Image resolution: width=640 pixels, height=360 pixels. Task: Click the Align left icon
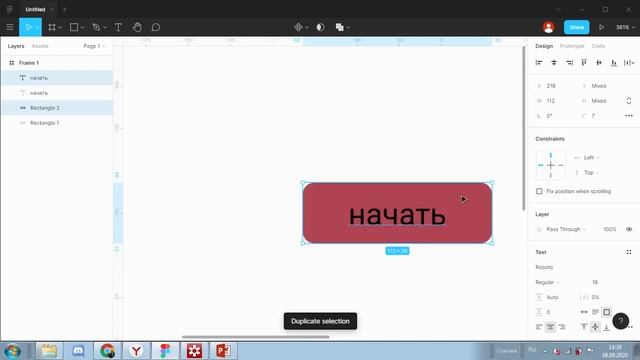[x=539, y=63]
